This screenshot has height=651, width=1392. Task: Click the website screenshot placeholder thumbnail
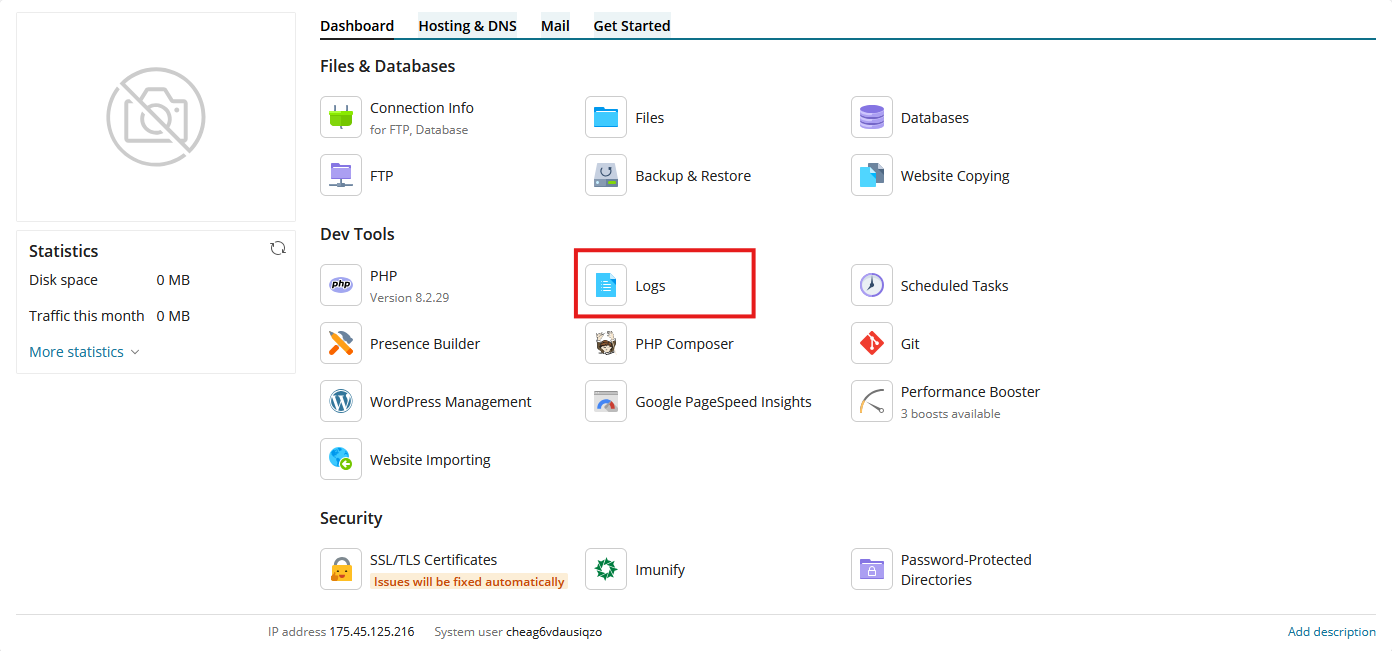point(156,117)
